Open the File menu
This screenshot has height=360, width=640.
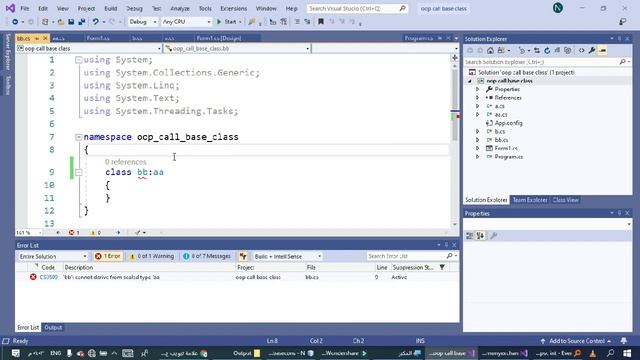pos(24,8)
